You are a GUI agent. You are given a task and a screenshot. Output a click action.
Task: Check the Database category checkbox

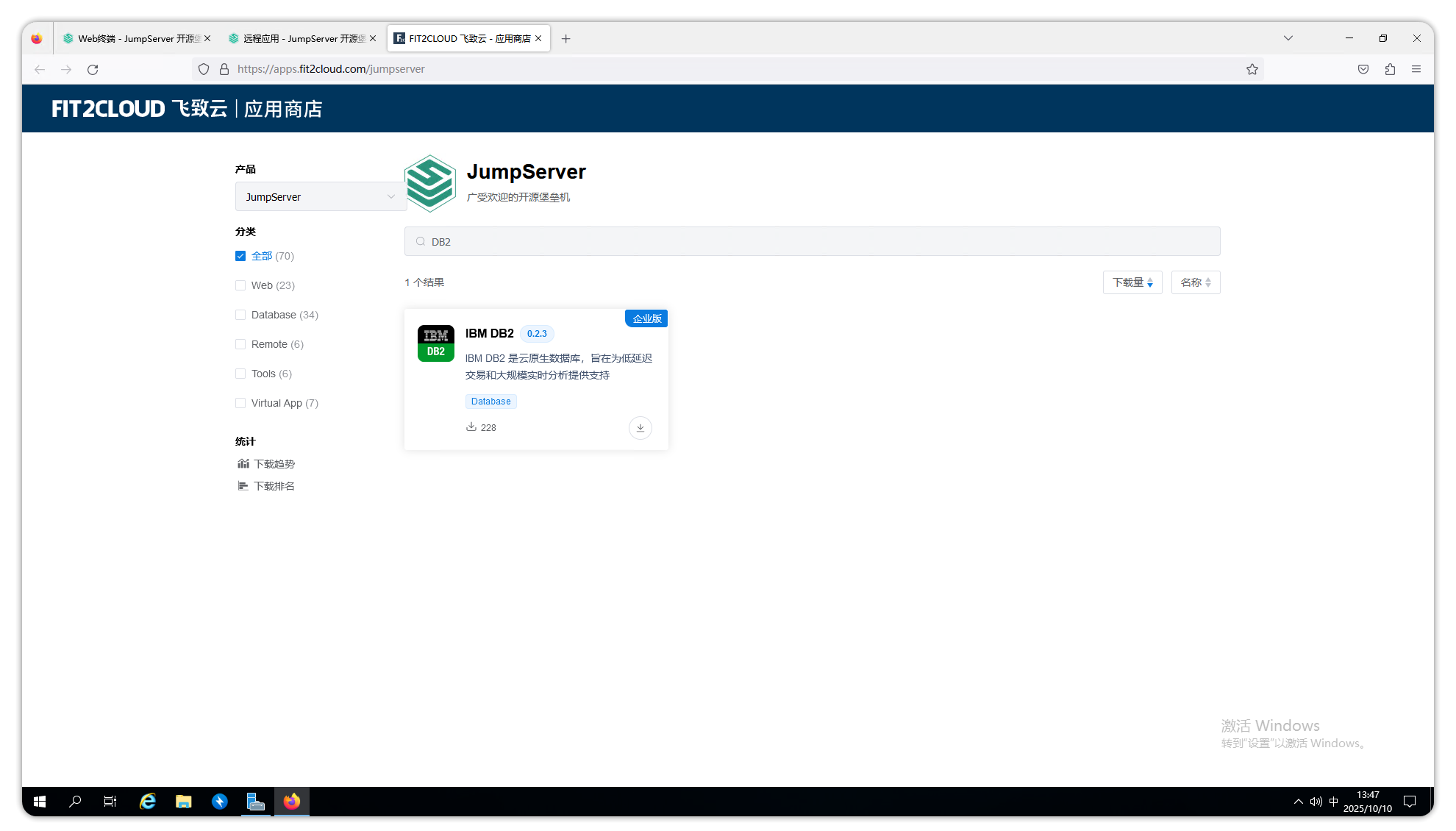point(240,315)
